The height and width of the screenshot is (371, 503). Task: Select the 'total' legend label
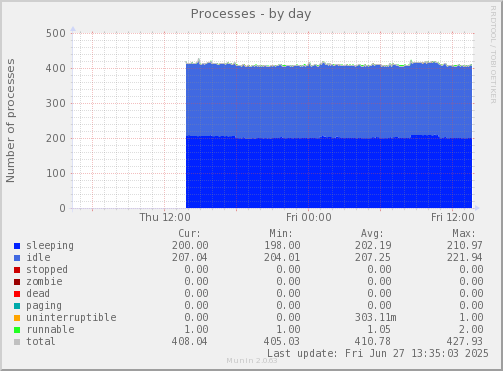click(x=41, y=341)
